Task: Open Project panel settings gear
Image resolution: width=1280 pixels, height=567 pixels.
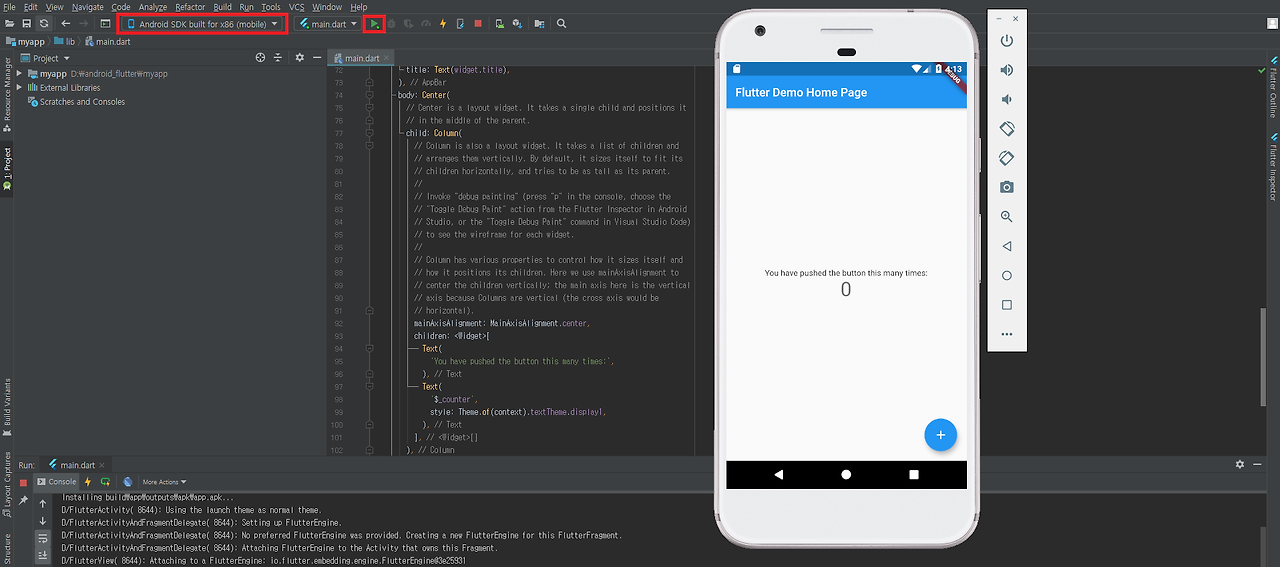Action: click(x=299, y=58)
